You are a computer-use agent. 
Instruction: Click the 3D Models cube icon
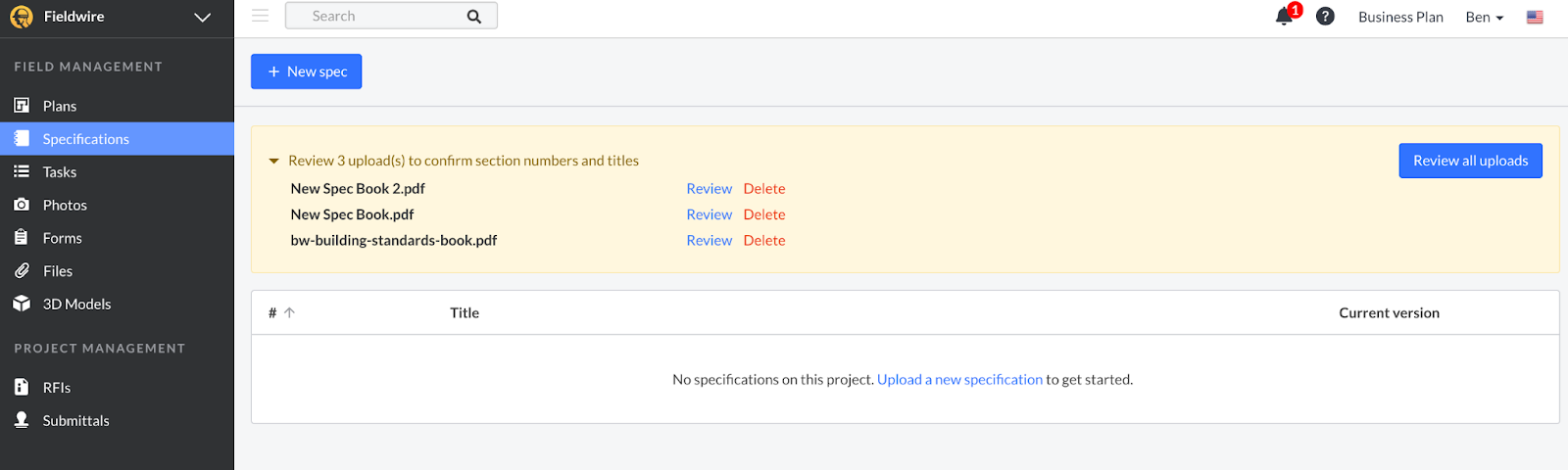tap(22, 304)
